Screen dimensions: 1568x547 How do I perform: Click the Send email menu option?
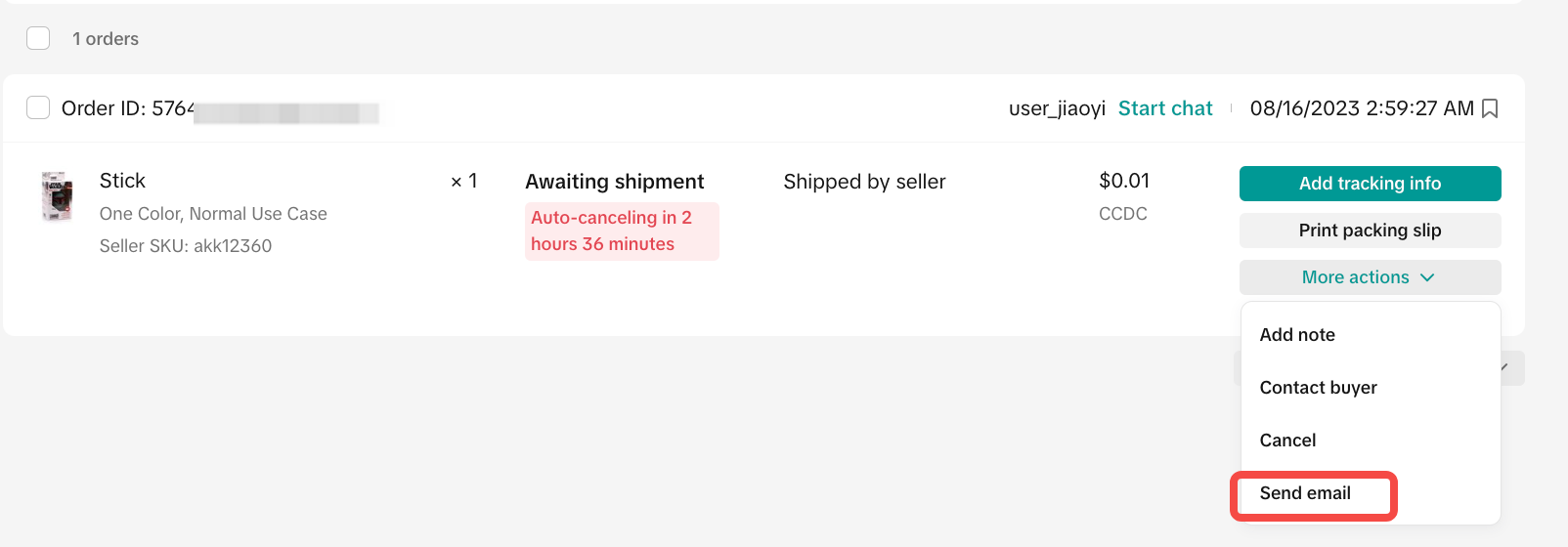click(x=1305, y=493)
